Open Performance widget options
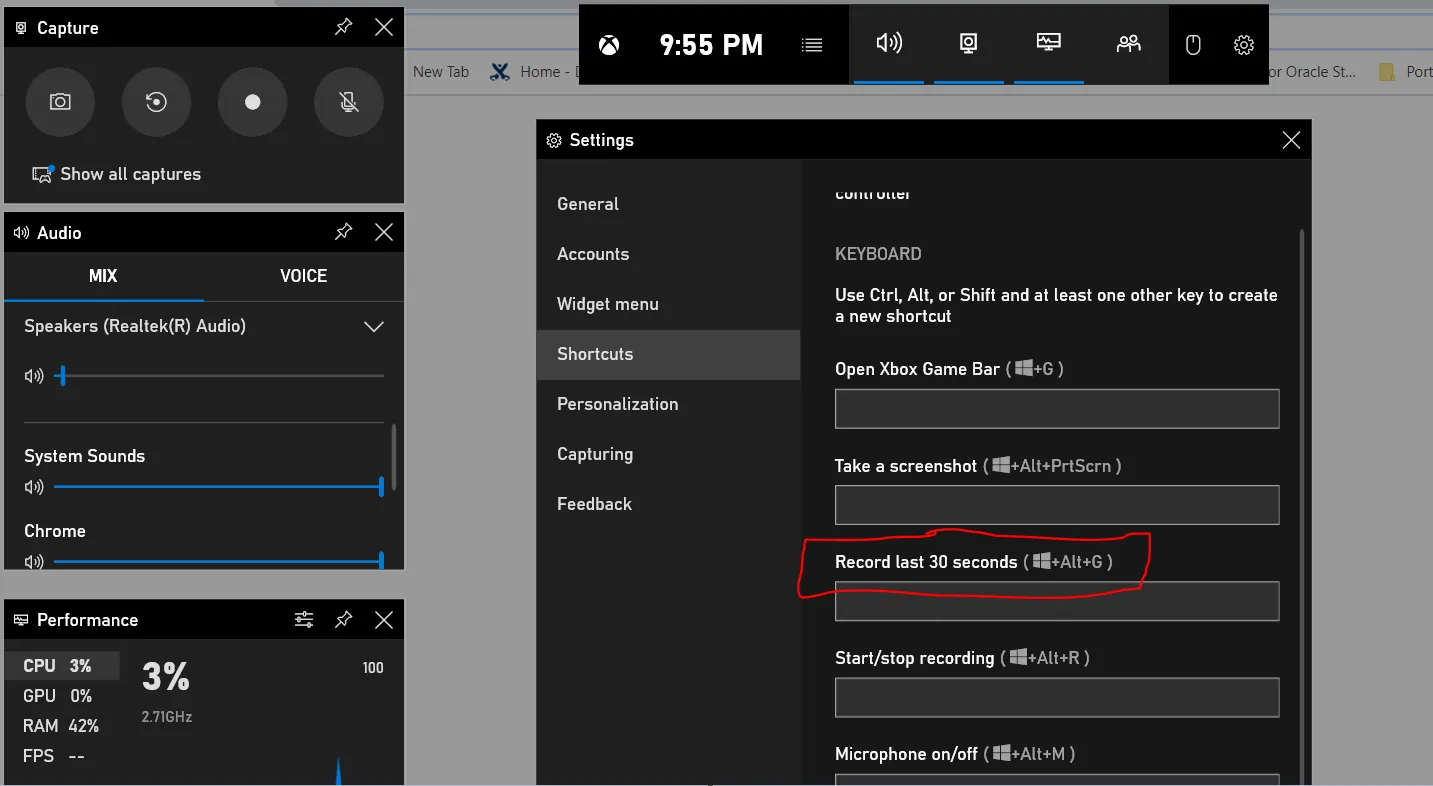This screenshot has width=1433, height=786. click(304, 620)
